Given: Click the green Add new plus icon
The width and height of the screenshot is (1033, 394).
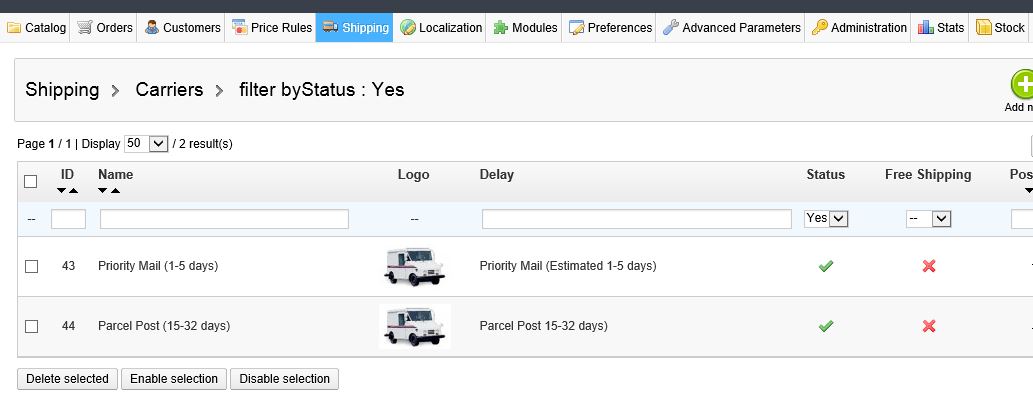Looking at the screenshot, I should (x=1022, y=86).
